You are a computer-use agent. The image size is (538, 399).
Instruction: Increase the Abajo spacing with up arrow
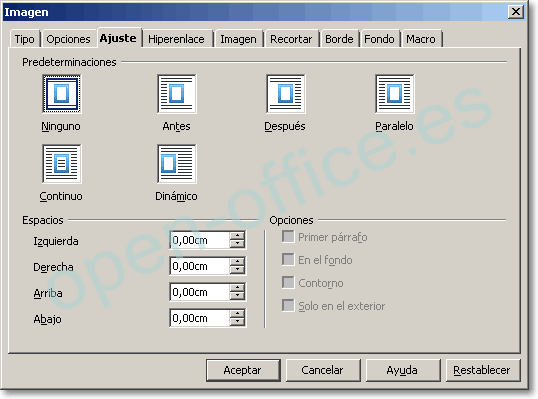tap(237, 314)
